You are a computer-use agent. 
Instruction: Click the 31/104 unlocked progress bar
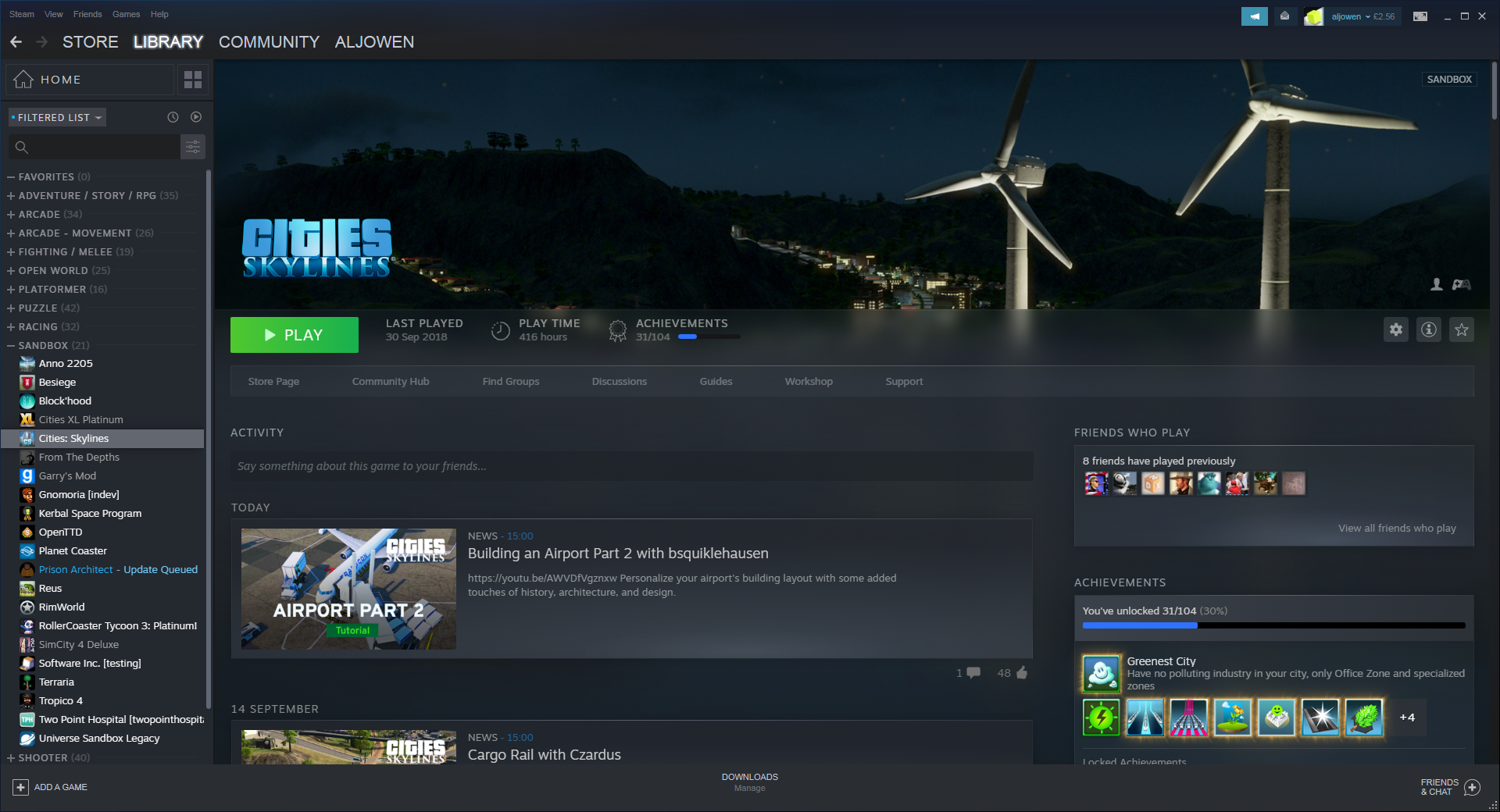tap(1273, 625)
